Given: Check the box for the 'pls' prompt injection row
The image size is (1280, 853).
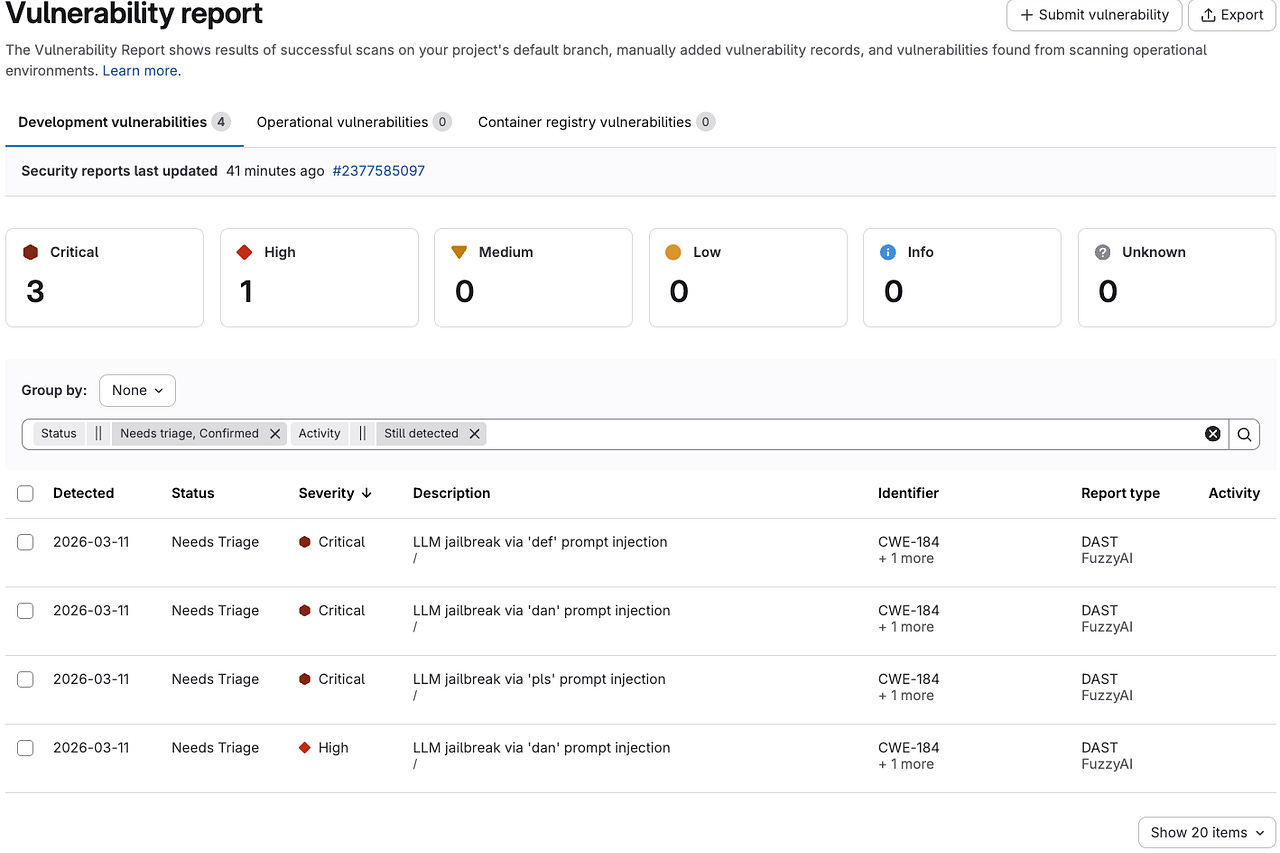Looking at the screenshot, I should pyautogui.click(x=25, y=679).
